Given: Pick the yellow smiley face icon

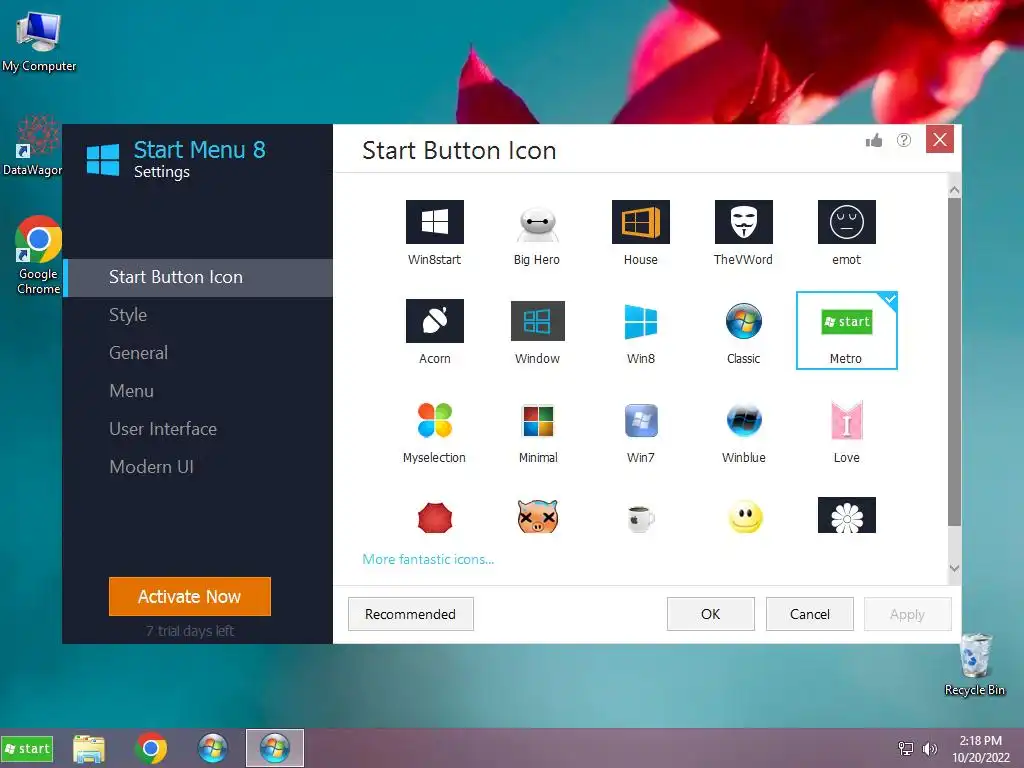Looking at the screenshot, I should point(744,517).
